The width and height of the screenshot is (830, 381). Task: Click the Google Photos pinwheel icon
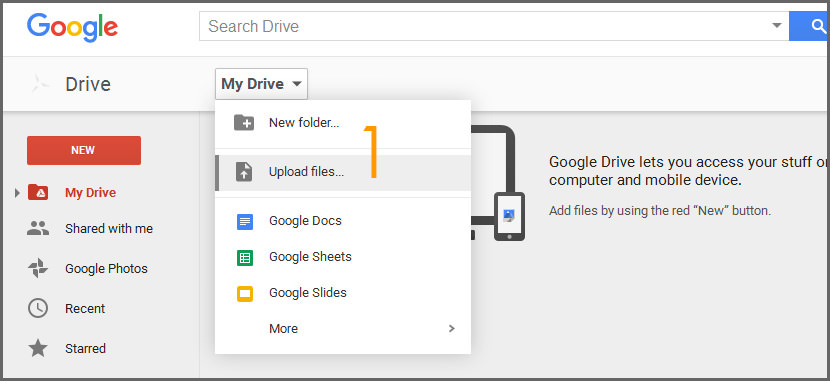pos(38,268)
